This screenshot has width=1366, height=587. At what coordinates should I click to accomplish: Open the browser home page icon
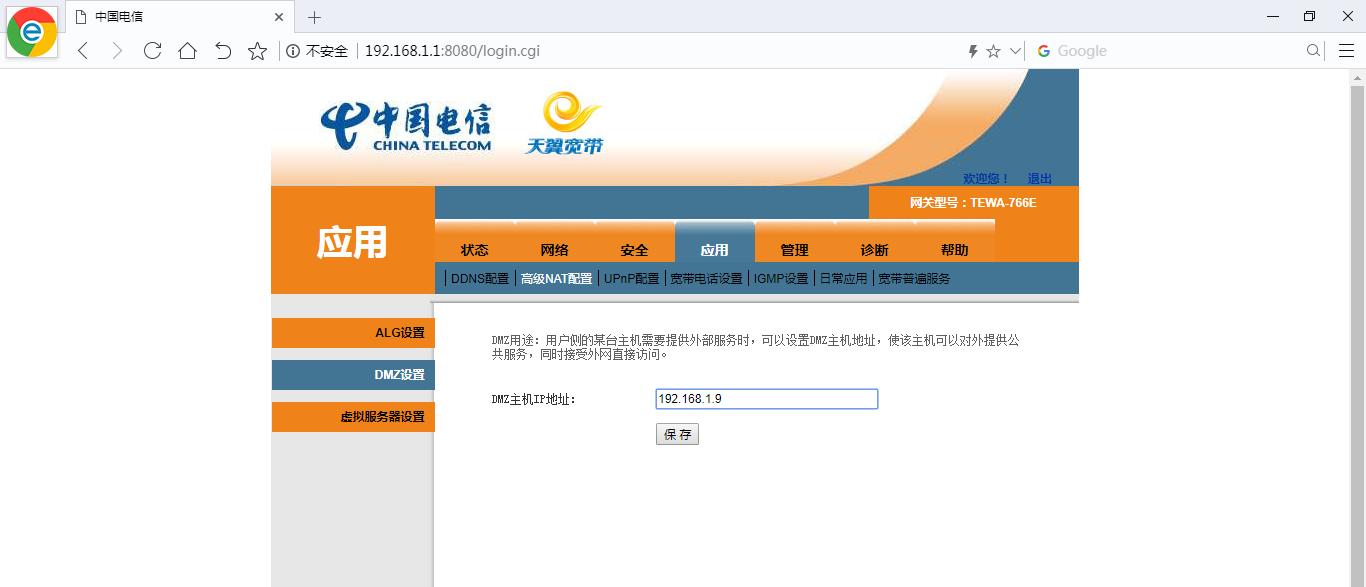click(187, 50)
